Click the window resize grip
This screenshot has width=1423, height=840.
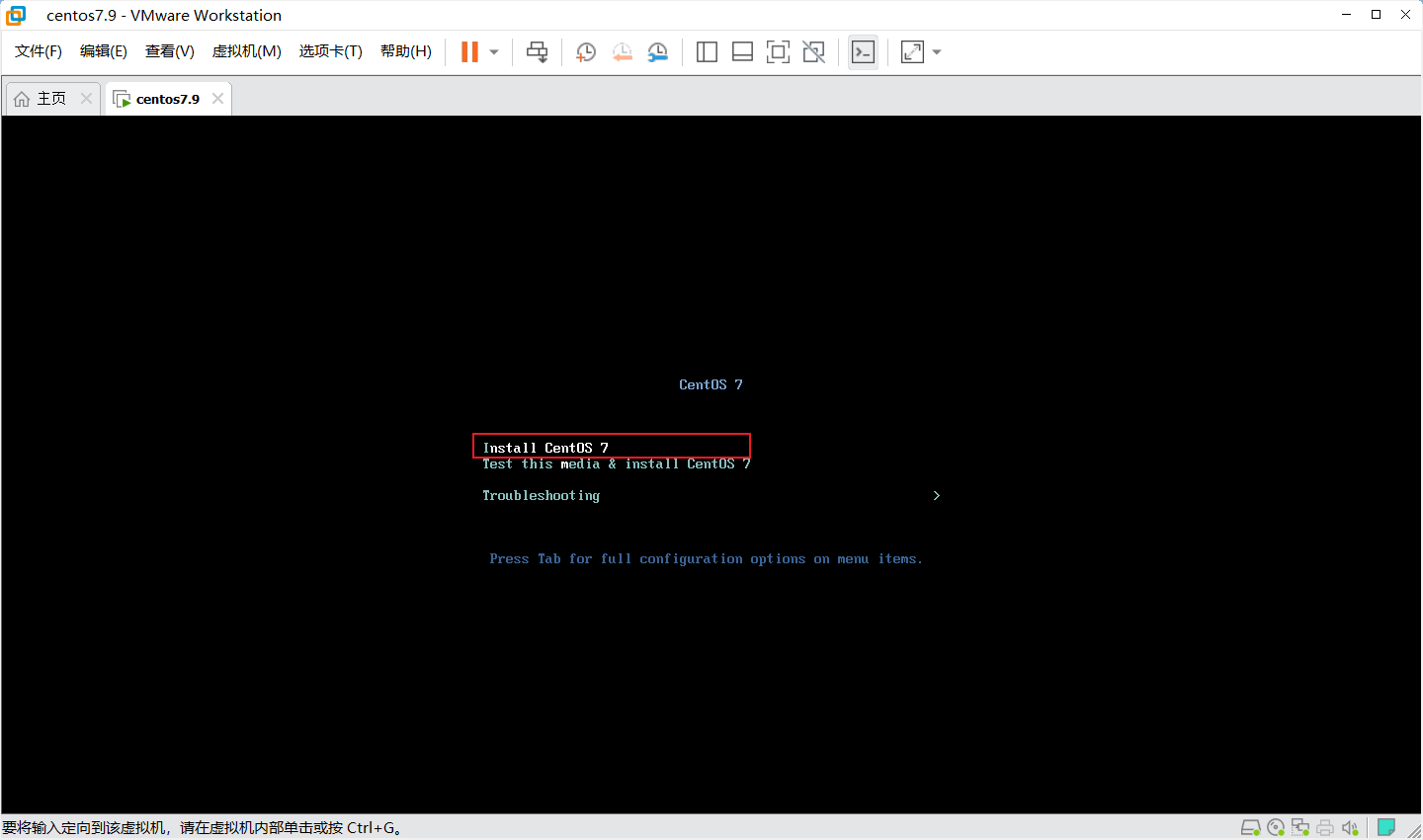tap(1414, 831)
